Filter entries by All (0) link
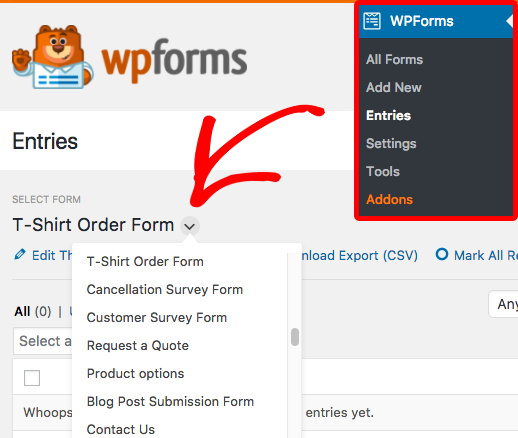 pos(33,312)
